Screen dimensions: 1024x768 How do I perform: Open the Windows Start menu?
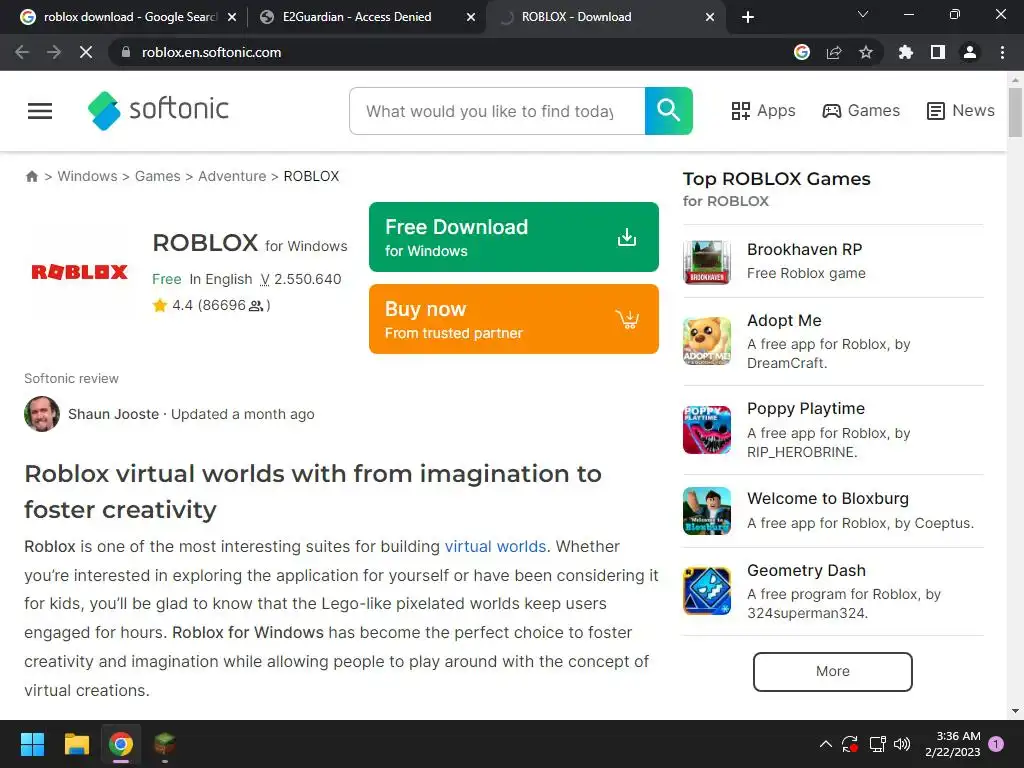(x=32, y=744)
